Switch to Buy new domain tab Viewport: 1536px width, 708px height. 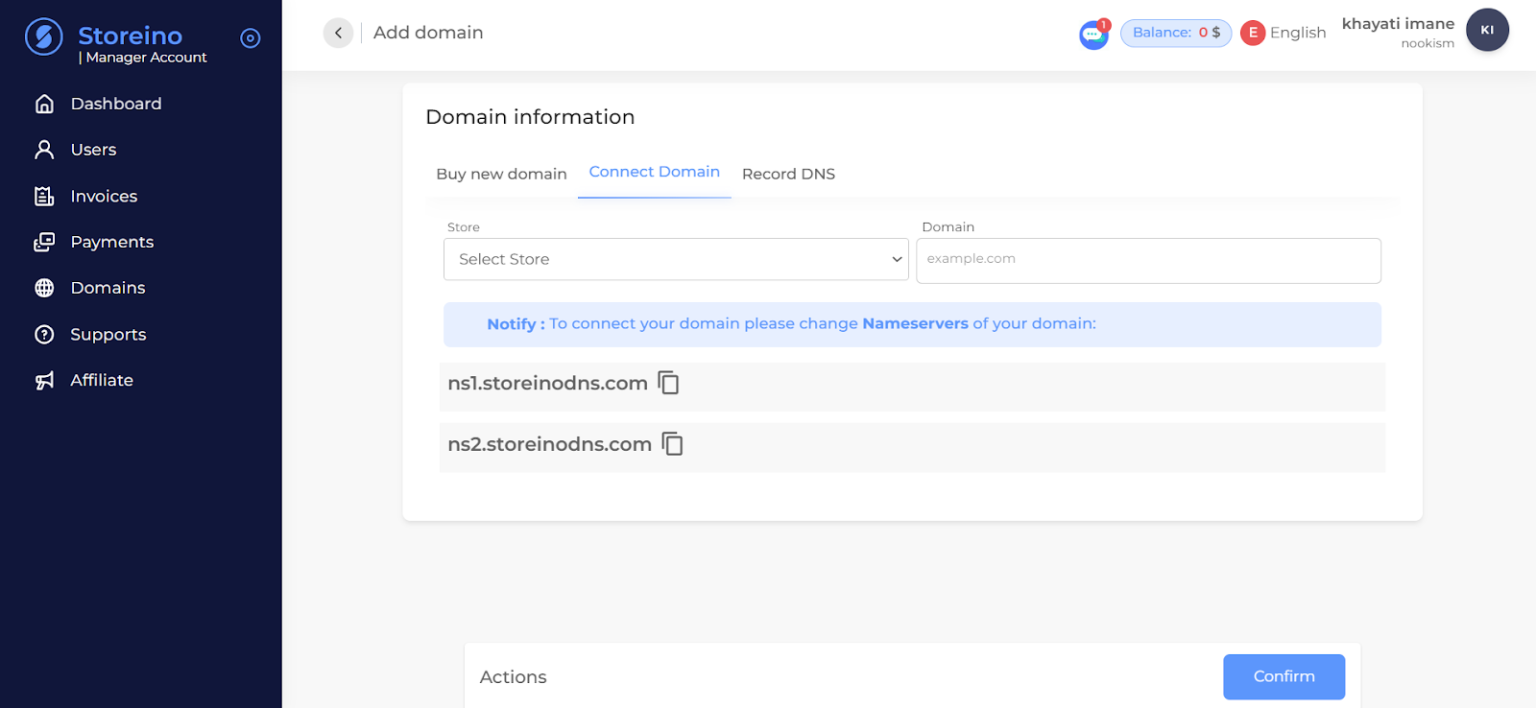coord(501,174)
